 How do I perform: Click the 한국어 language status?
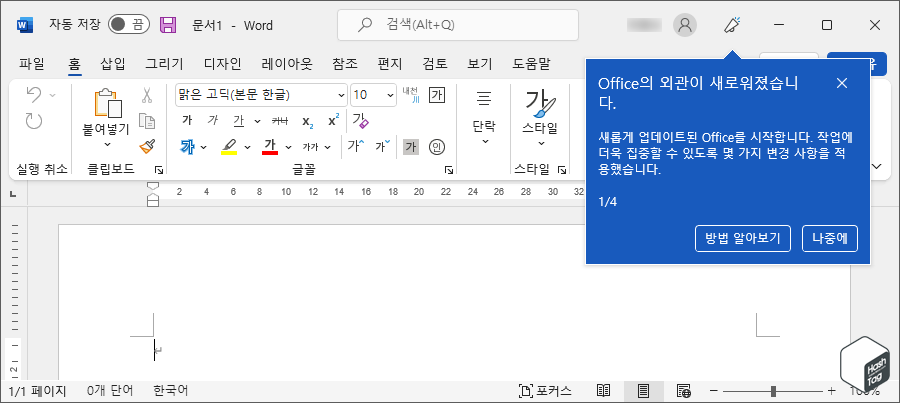click(170, 391)
